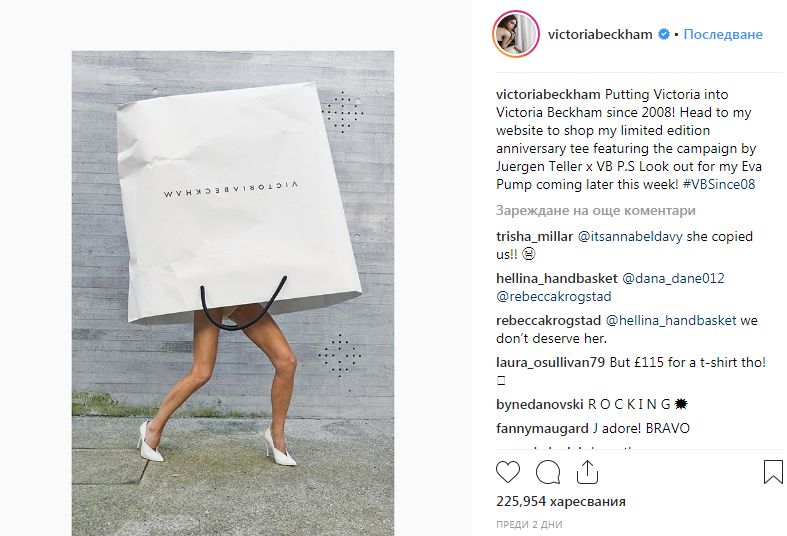787x536 pixels.
Task: Open the @dana_dane012 mention
Action: [x=673, y=278]
